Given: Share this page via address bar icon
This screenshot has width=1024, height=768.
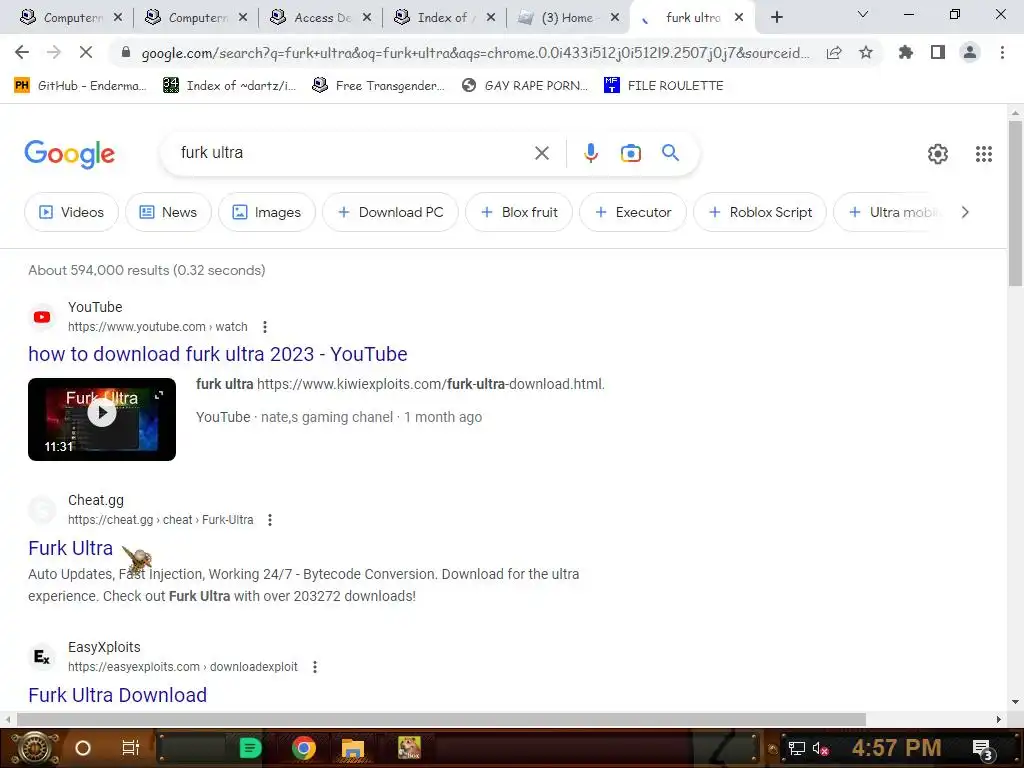Looking at the screenshot, I should 834,52.
